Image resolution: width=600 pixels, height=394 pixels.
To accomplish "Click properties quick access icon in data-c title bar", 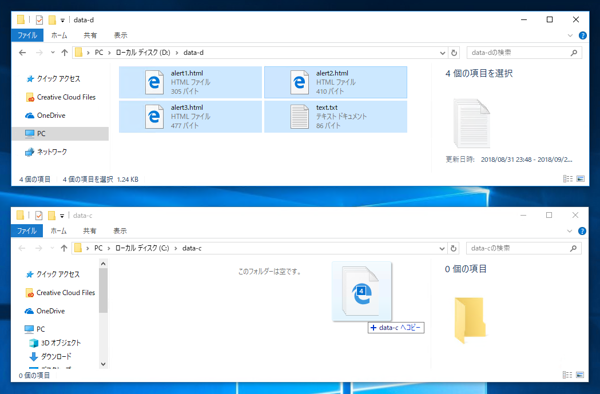I will [39, 215].
